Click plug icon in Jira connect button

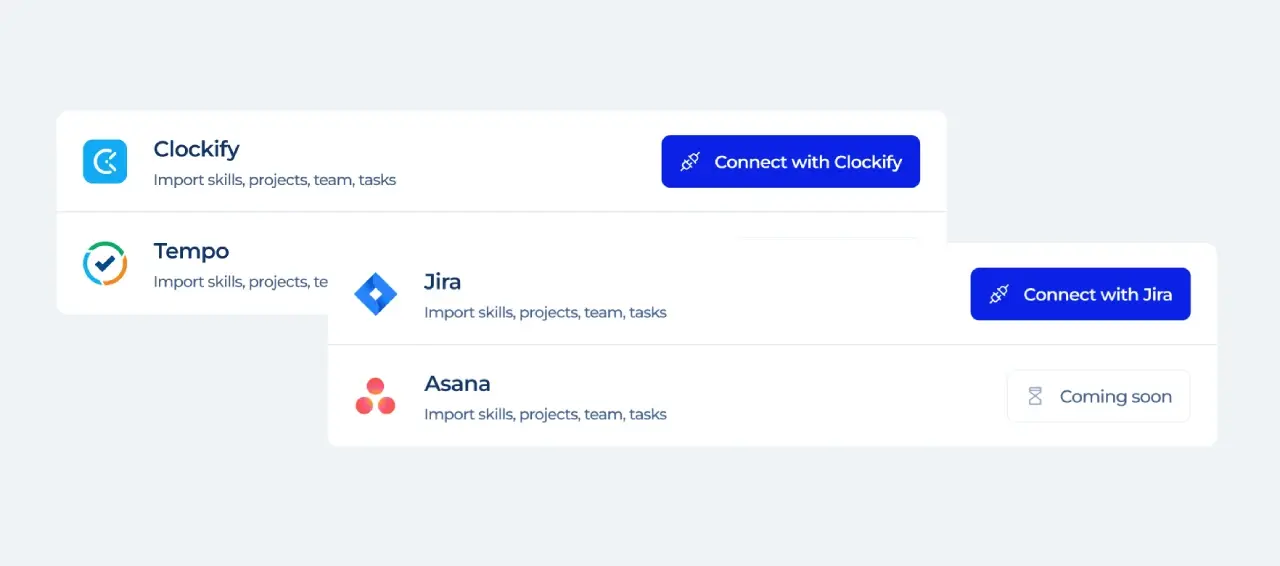999,294
